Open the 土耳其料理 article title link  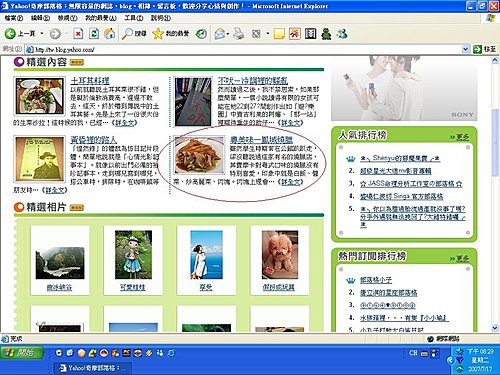(90, 80)
